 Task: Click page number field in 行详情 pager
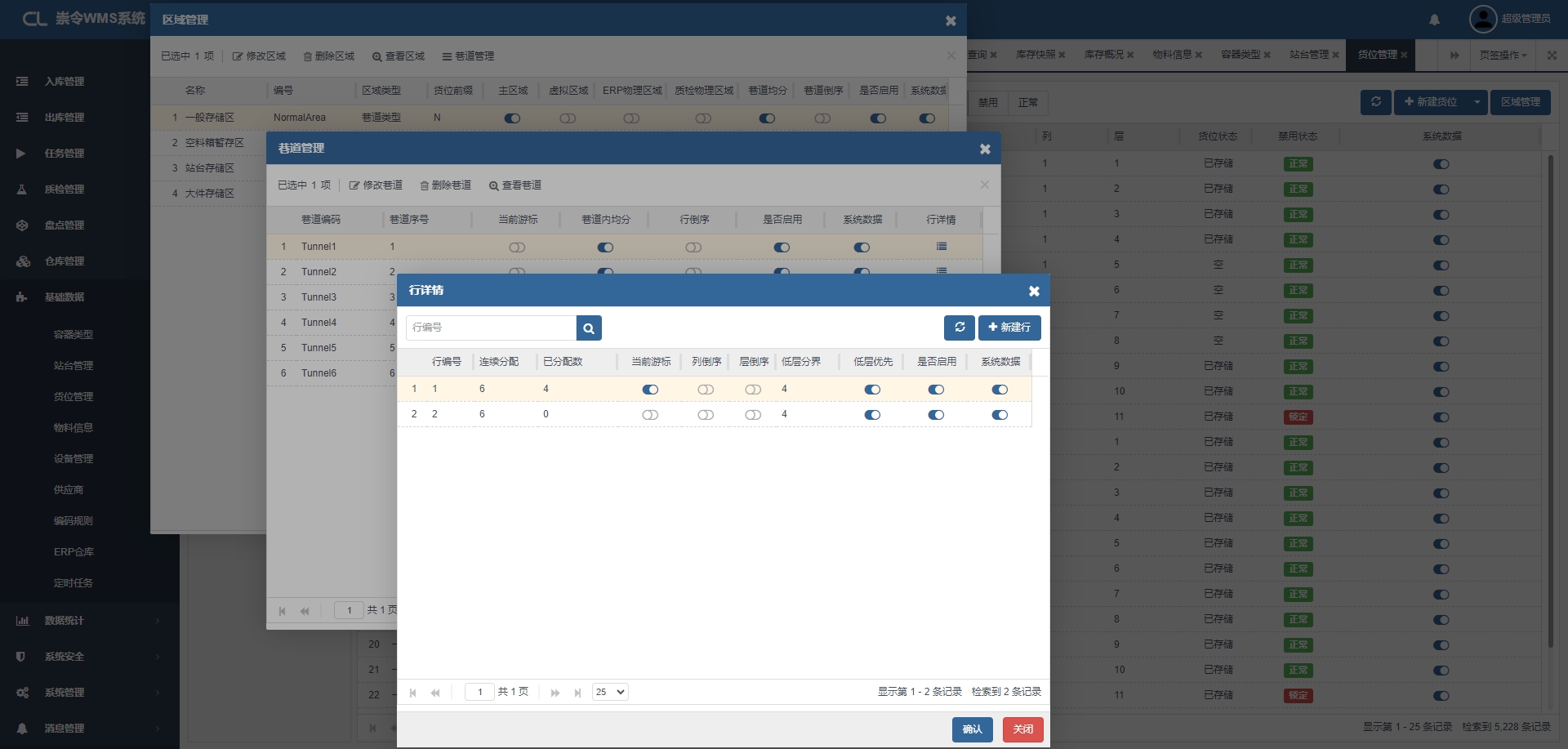[x=479, y=693]
